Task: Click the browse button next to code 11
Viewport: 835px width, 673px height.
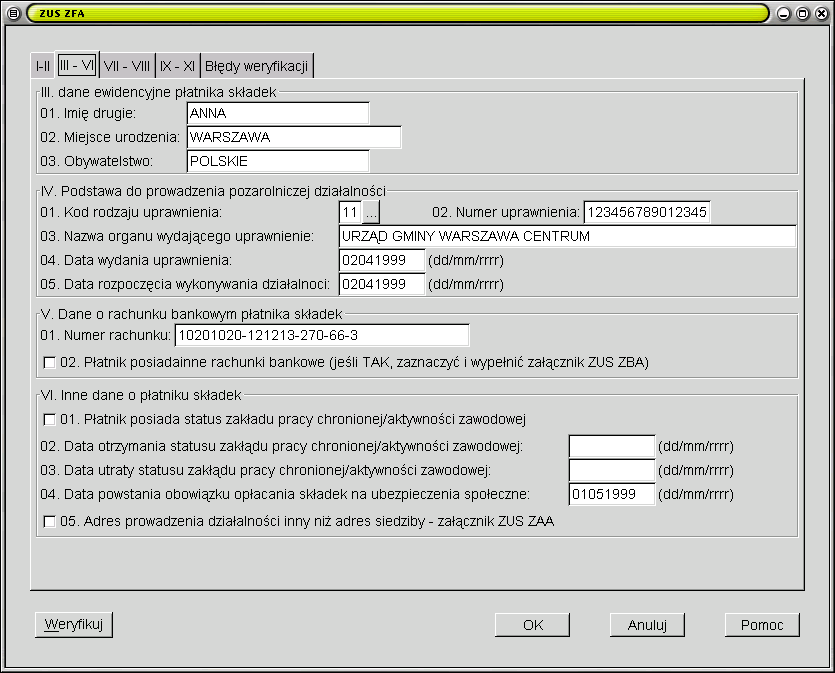Action: pos(371,212)
